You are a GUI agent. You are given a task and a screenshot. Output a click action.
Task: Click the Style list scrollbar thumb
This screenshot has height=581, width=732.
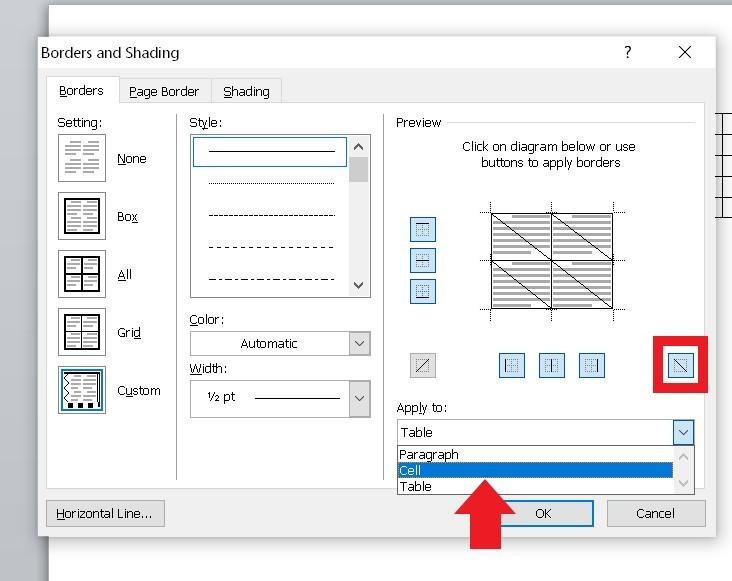[x=359, y=169]
